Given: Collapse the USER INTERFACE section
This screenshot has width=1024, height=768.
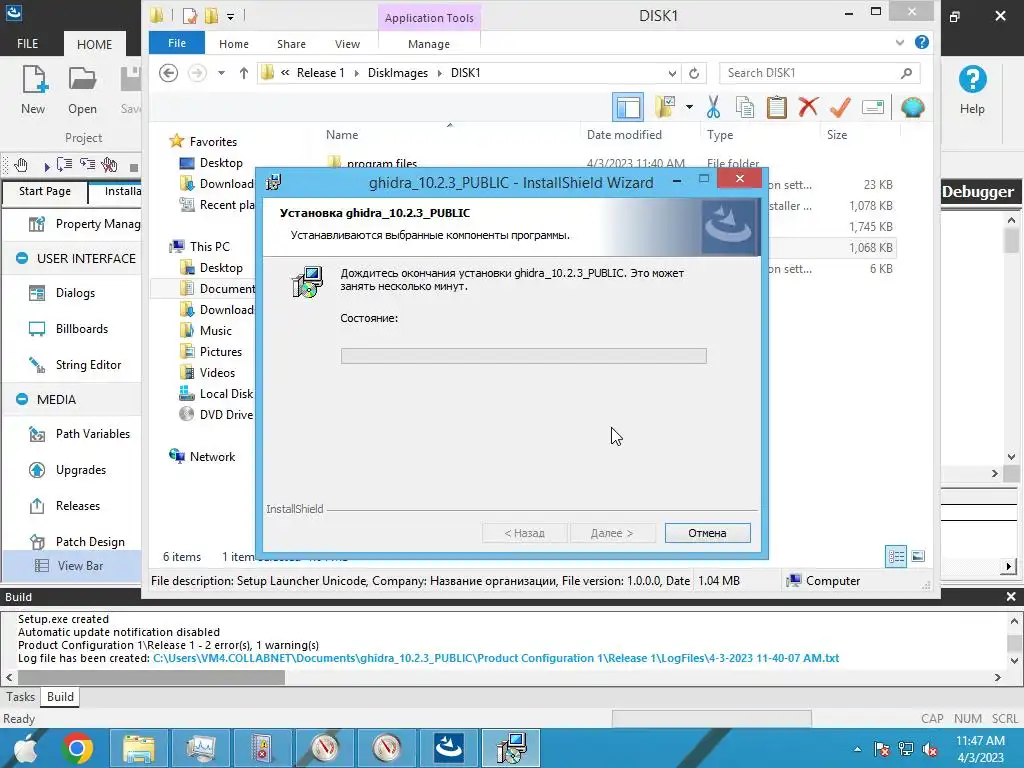Looking at the screenshot, I should tap(22, 259).
